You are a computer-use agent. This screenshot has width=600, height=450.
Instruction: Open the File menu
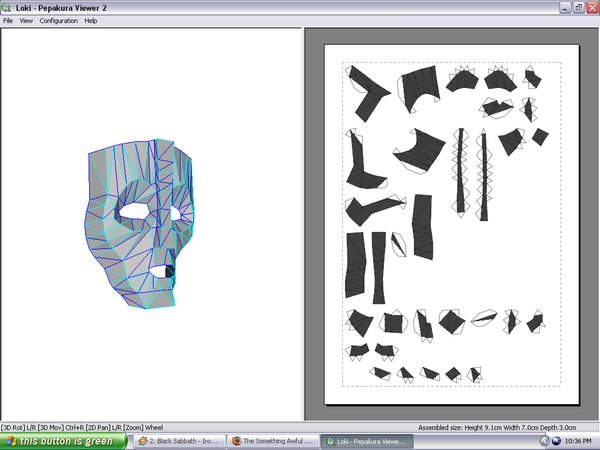pyautogui.click(x=8, y=20)
